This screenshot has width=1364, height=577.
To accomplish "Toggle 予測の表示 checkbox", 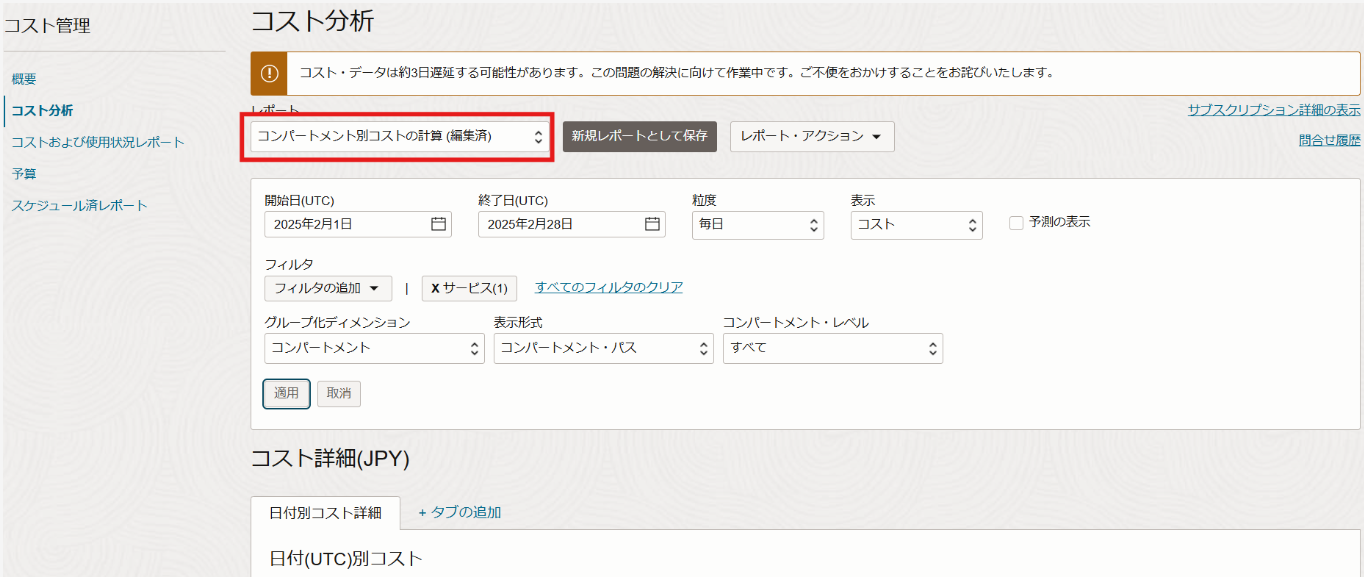I will point(1016,223).
